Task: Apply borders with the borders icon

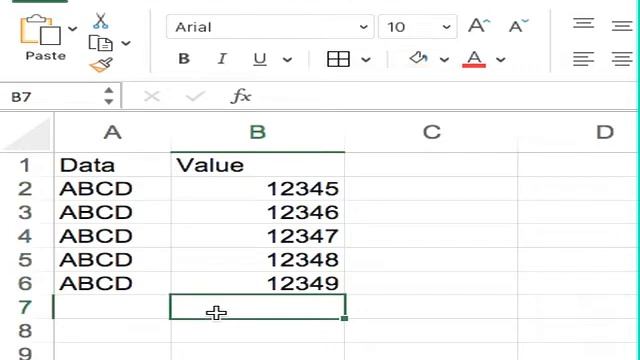Action: [x=338, y=59]
